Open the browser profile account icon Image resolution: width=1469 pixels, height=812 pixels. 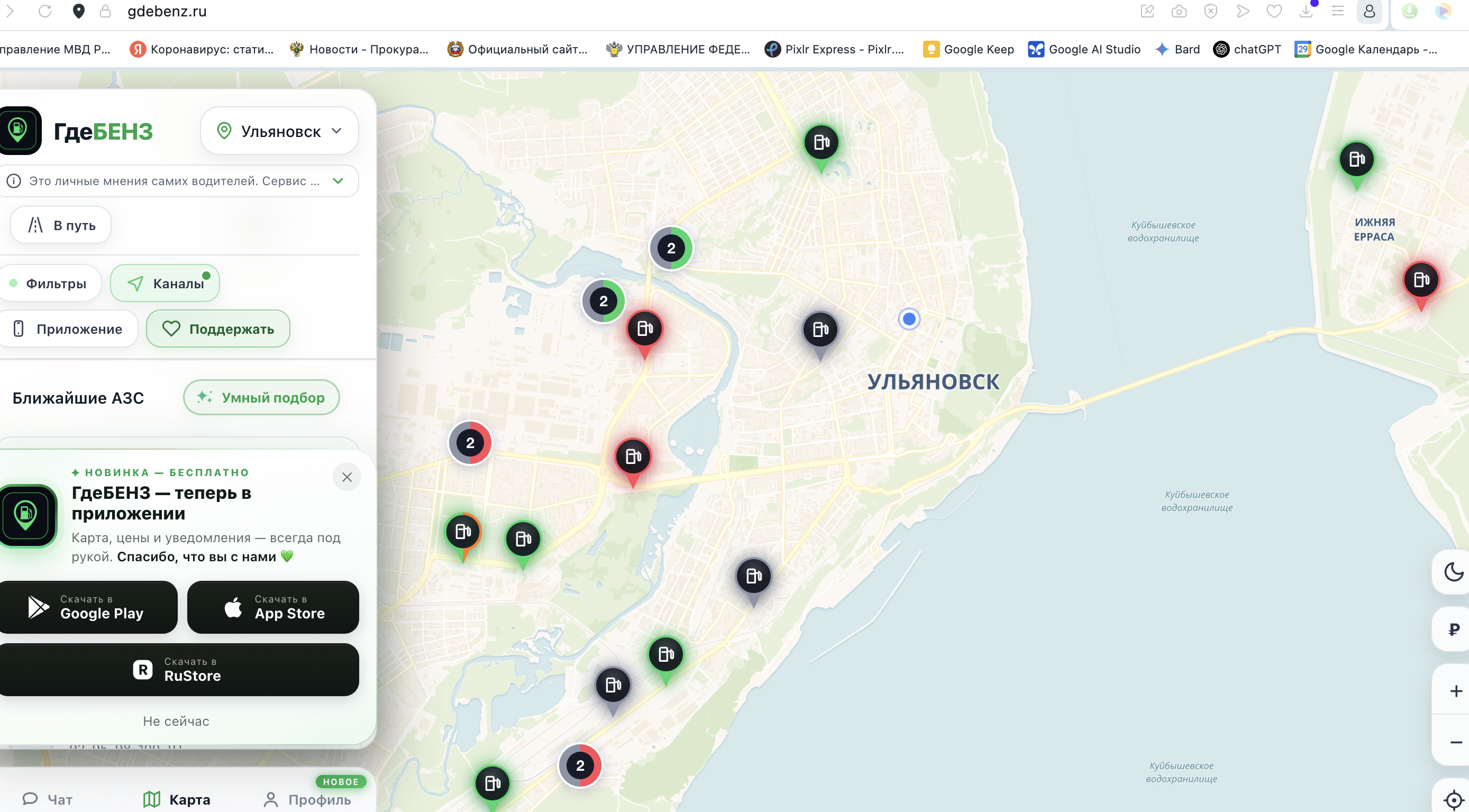point(1369,12)
